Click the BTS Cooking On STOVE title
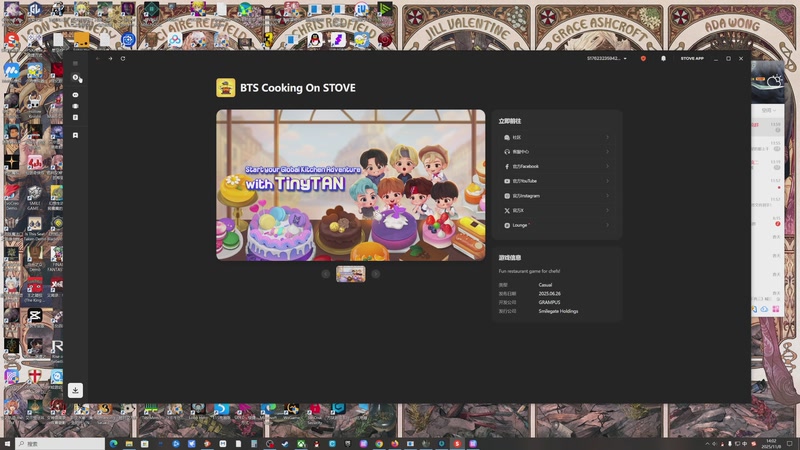 298,88
